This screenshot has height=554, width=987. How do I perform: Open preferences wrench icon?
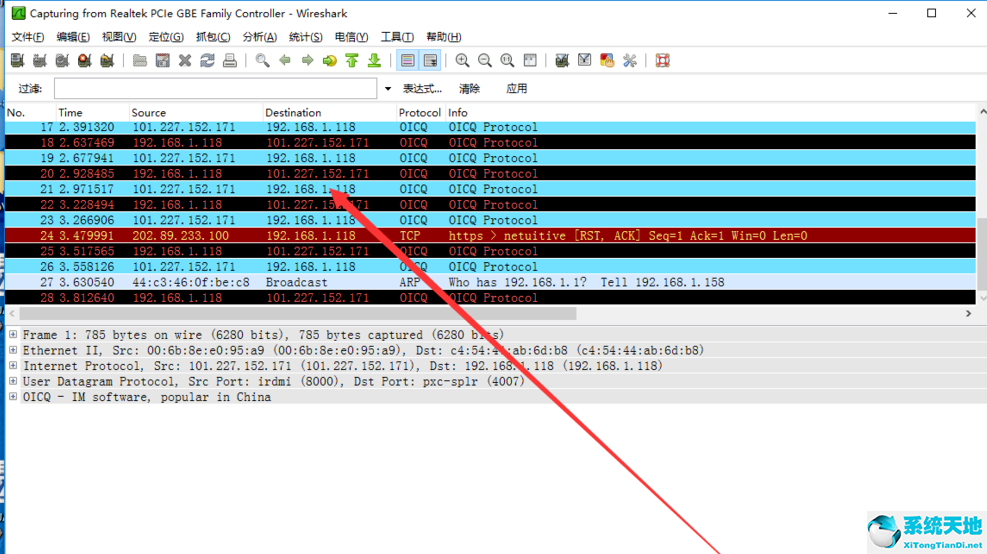pyautogui.click(x=629, y=60)
